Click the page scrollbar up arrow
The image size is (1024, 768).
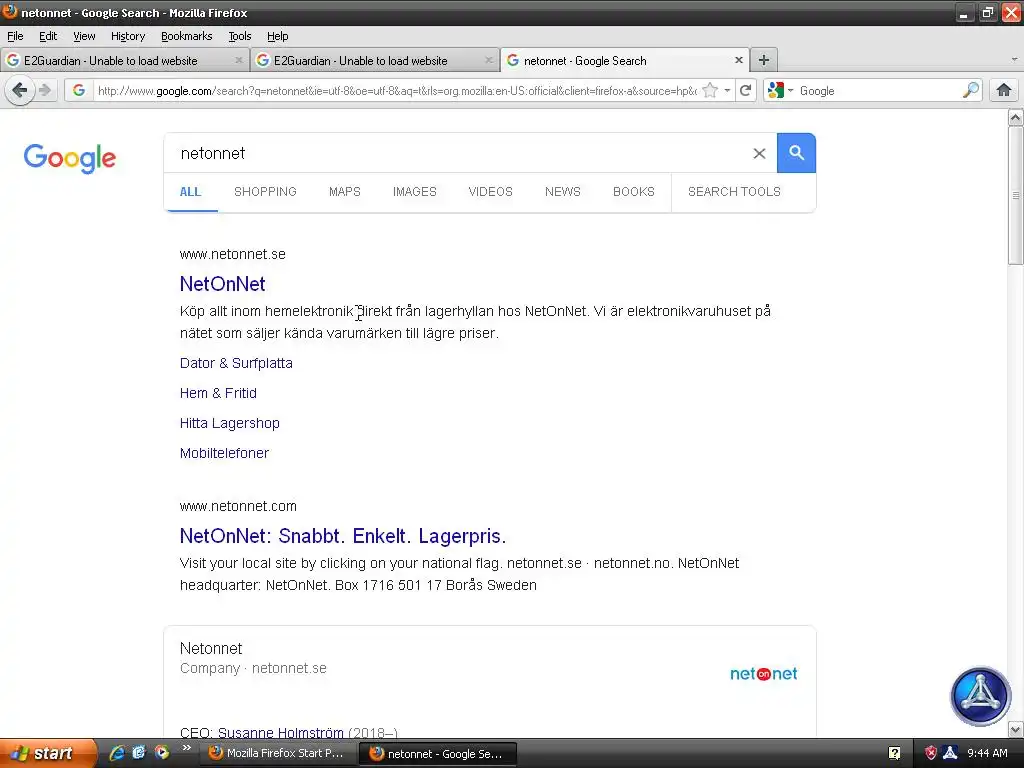point(1016,118)
